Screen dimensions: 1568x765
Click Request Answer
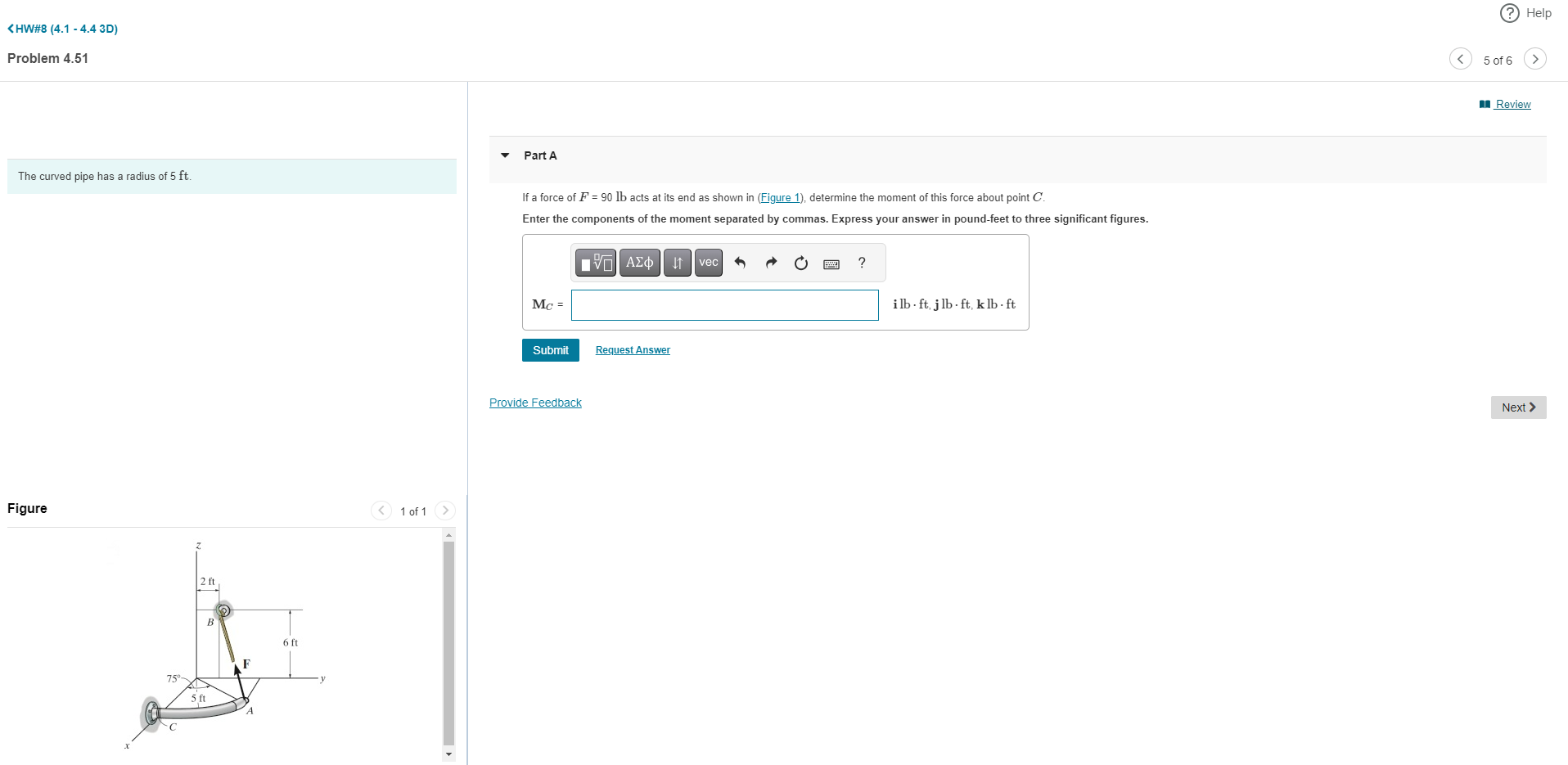[632, 349]
